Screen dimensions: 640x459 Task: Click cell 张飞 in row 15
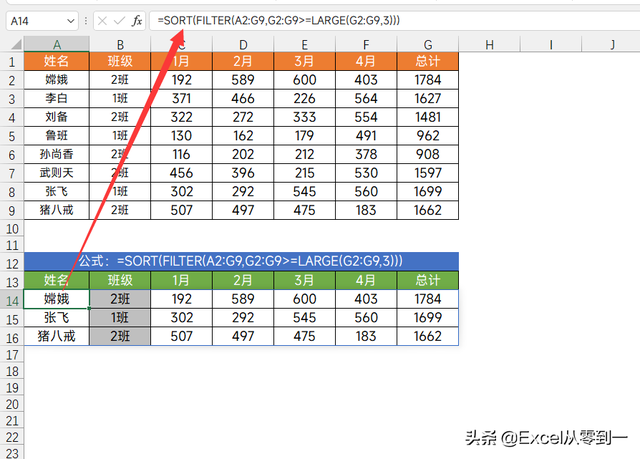click(x=57, y=317)
